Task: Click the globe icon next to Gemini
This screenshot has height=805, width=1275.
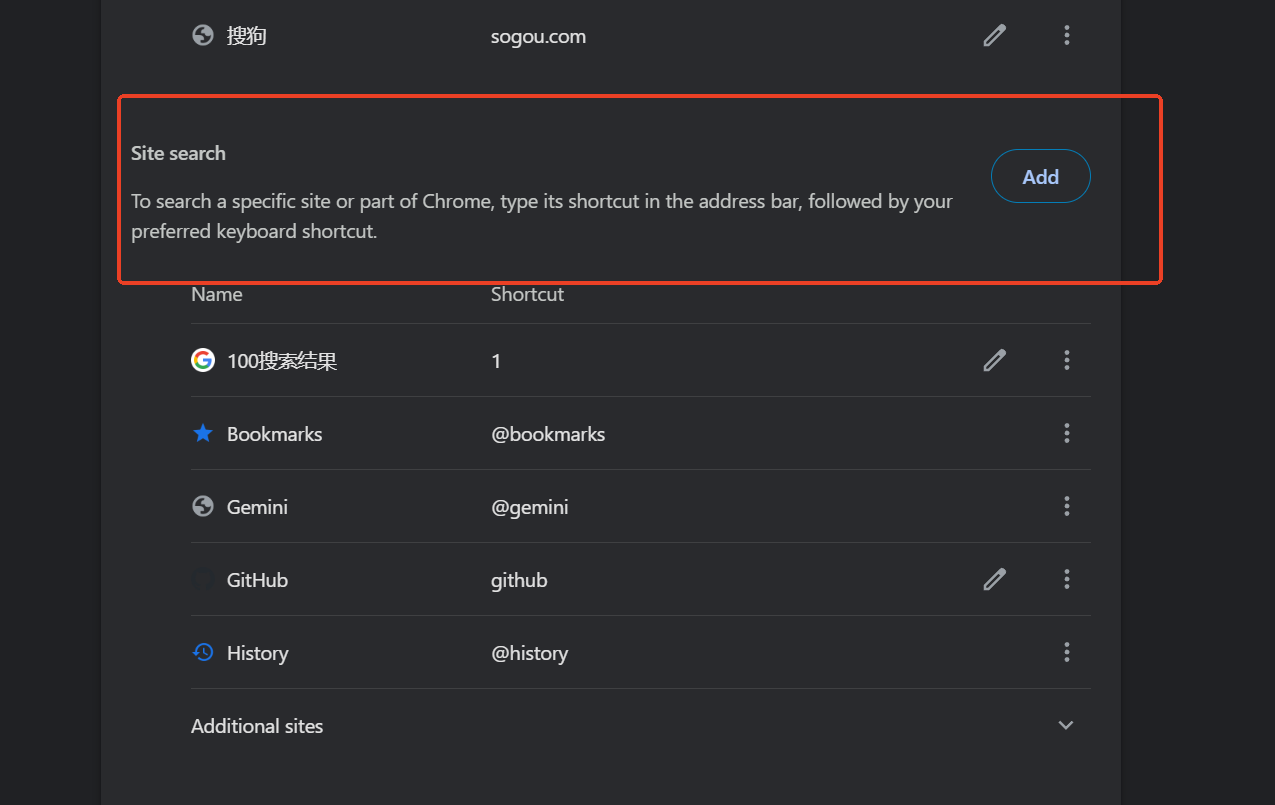Action: tap(203, 506)
